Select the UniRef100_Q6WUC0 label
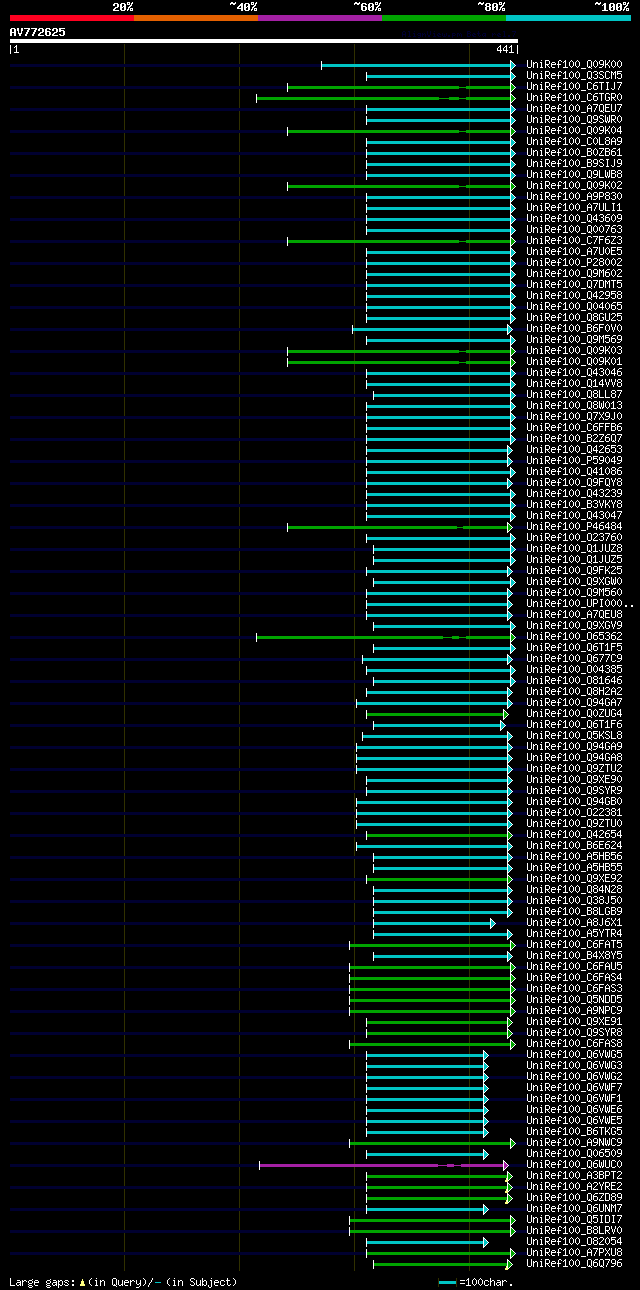 574,1164
